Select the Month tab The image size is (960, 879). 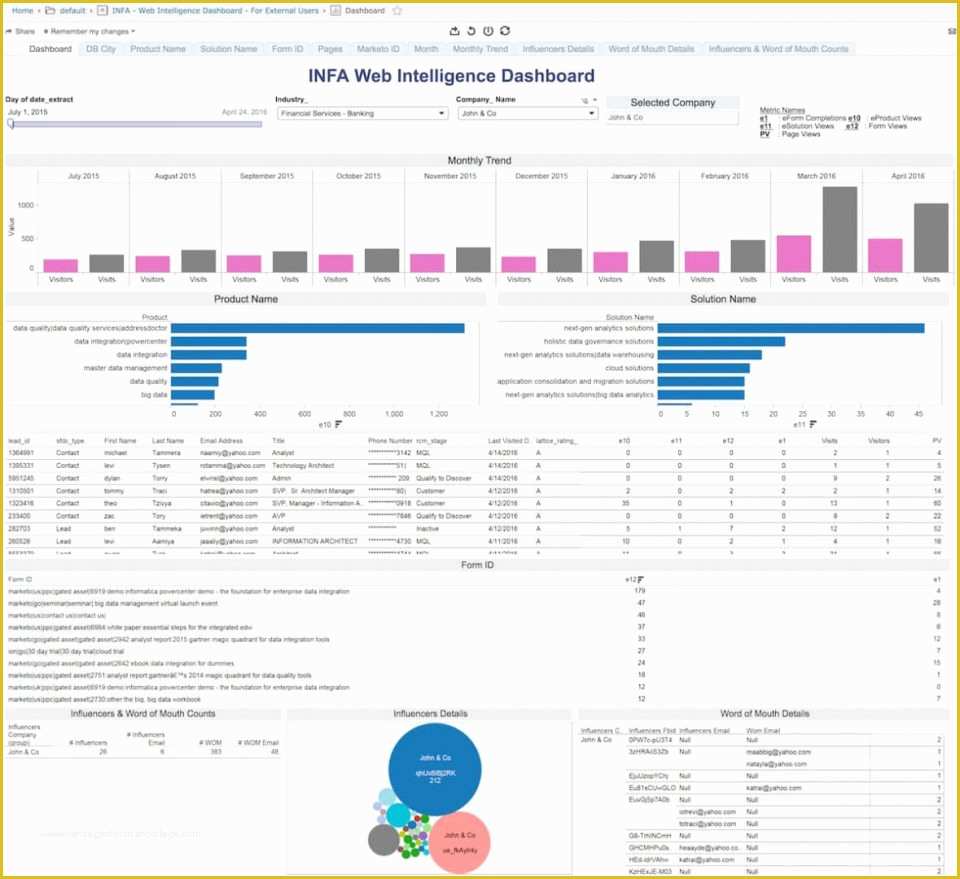426,49
